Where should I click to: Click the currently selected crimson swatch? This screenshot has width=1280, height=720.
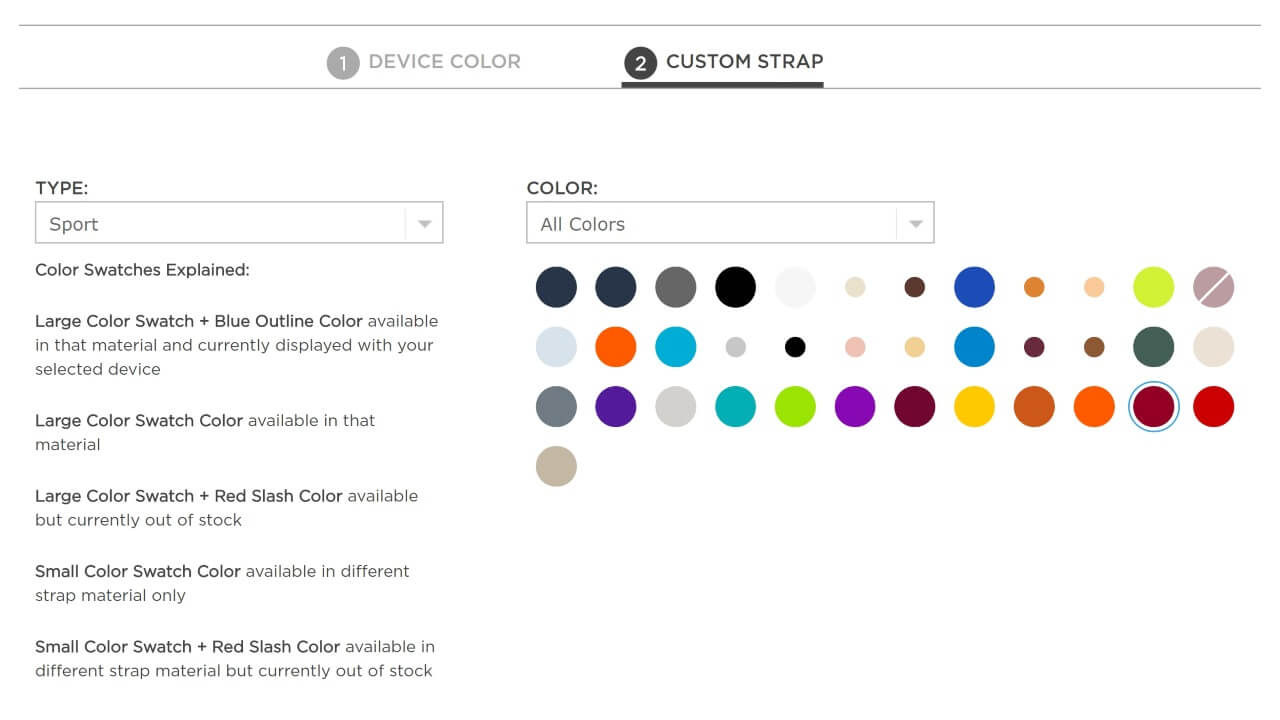click(1153, 407)
